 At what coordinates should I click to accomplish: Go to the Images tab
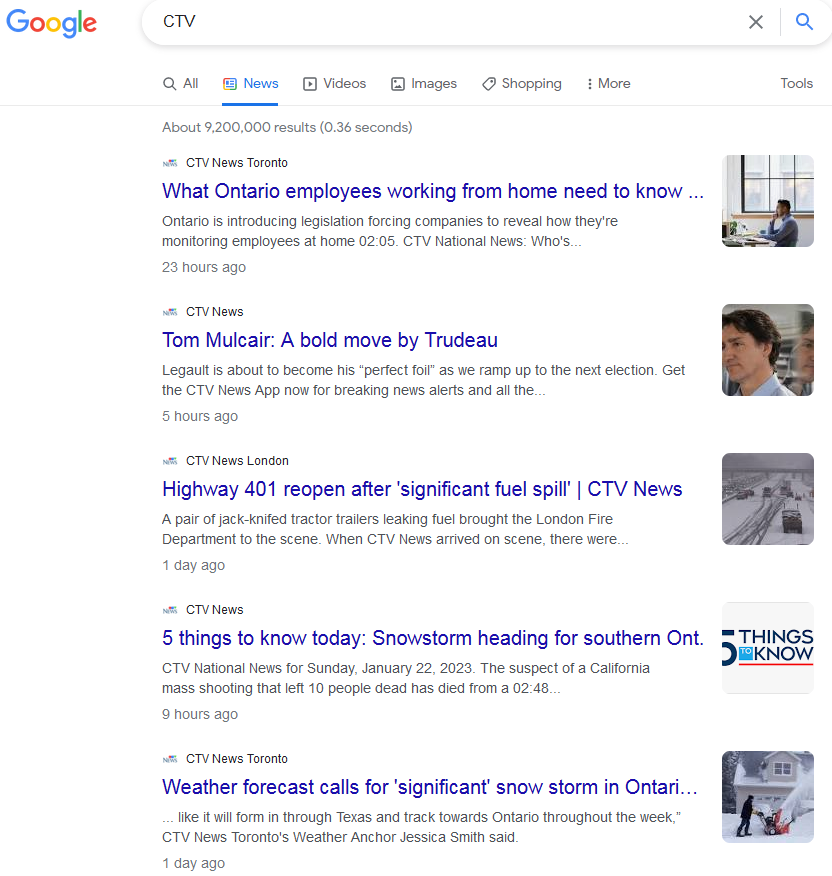click(424, 84)
